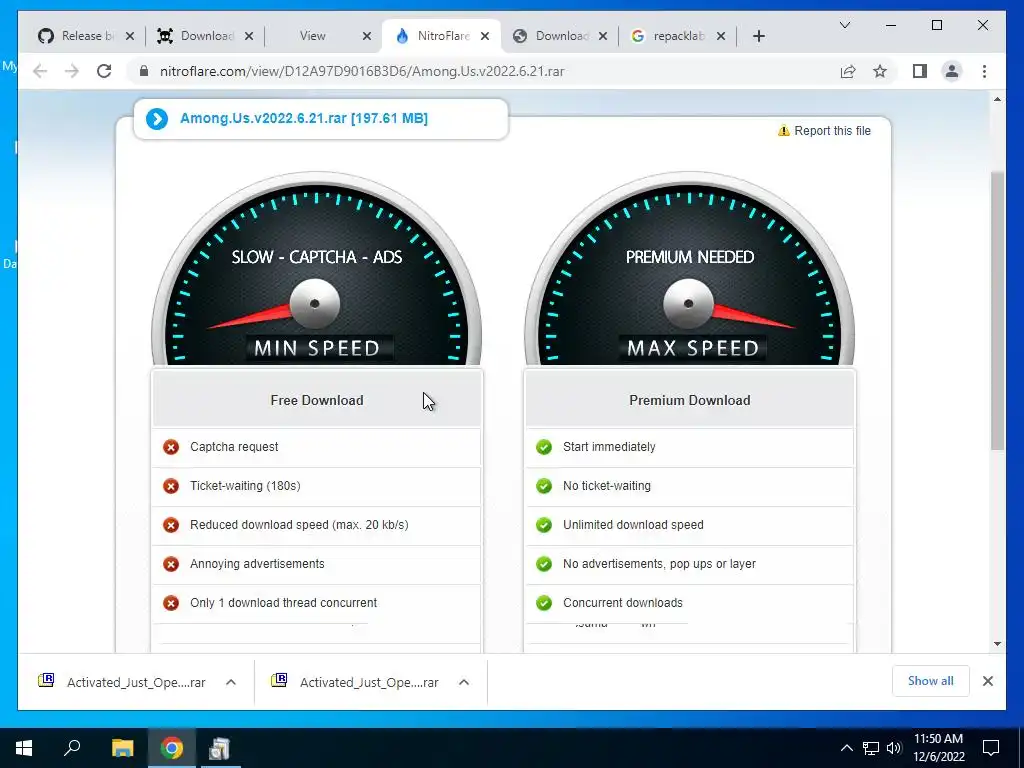This screenshot has height=768, width=1024.
Task: Click the green check beside Unlimited download speed
Action: click(544, 525)
